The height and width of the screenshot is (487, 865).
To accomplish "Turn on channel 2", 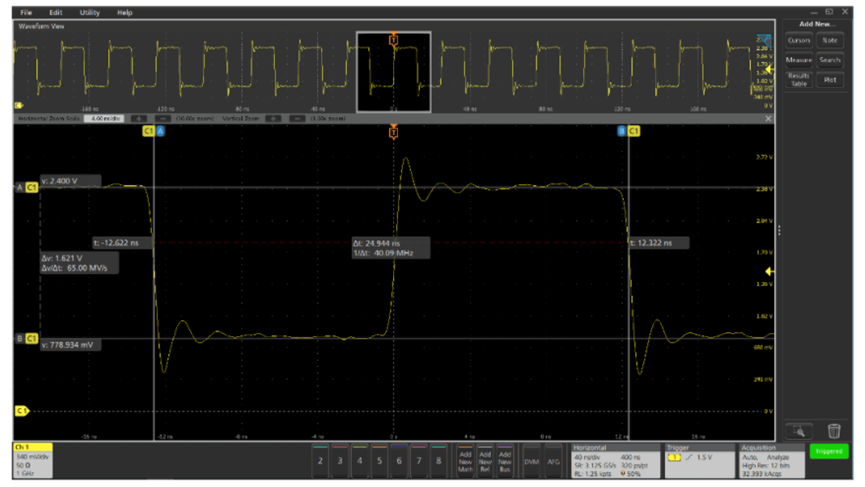I will point(320,460).
